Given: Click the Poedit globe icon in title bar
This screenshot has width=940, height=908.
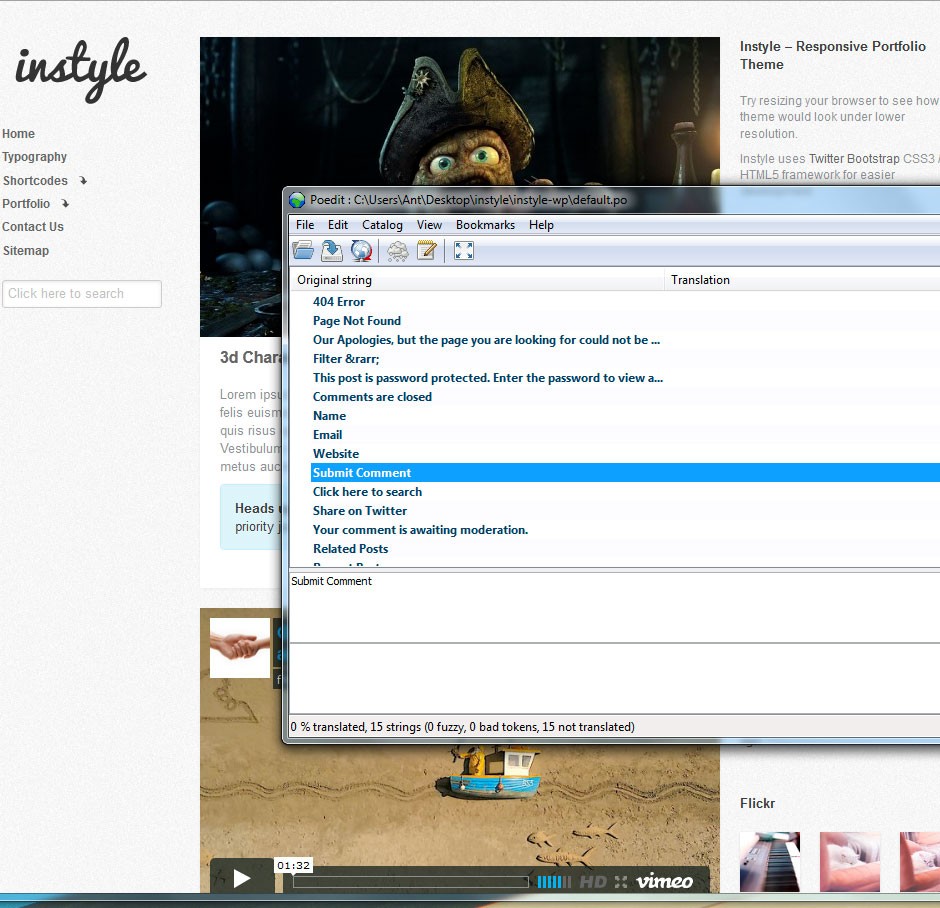Looking at the screenshot, I should click(x=297, y=200).
